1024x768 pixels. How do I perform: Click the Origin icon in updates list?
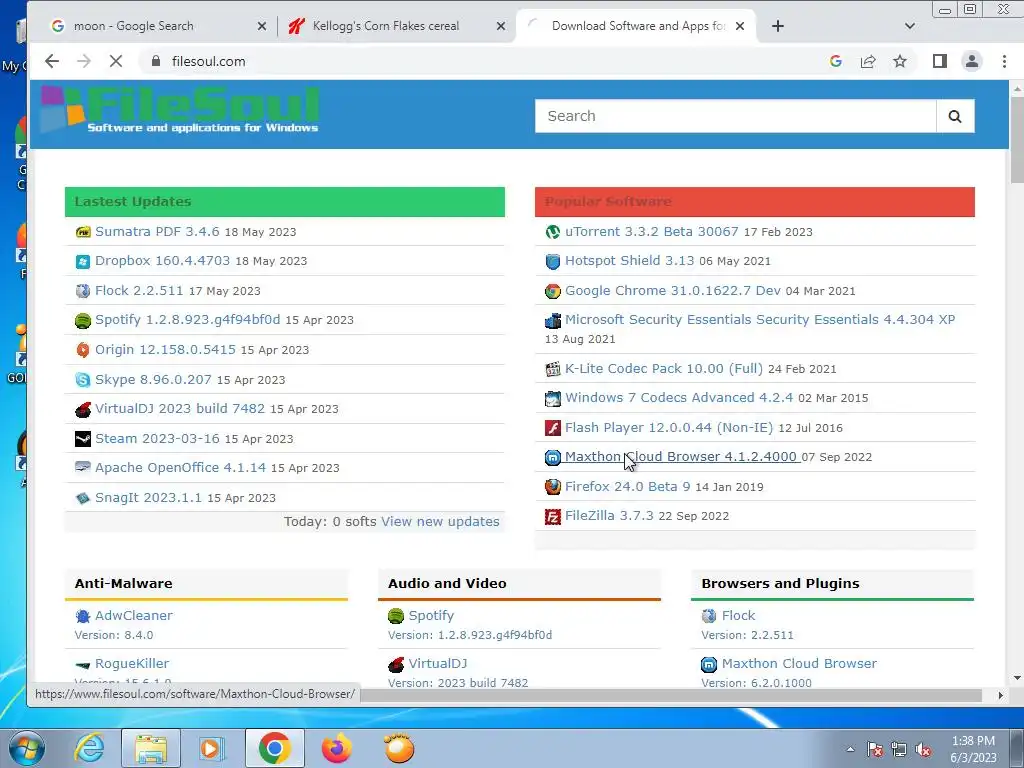[83, 350]
